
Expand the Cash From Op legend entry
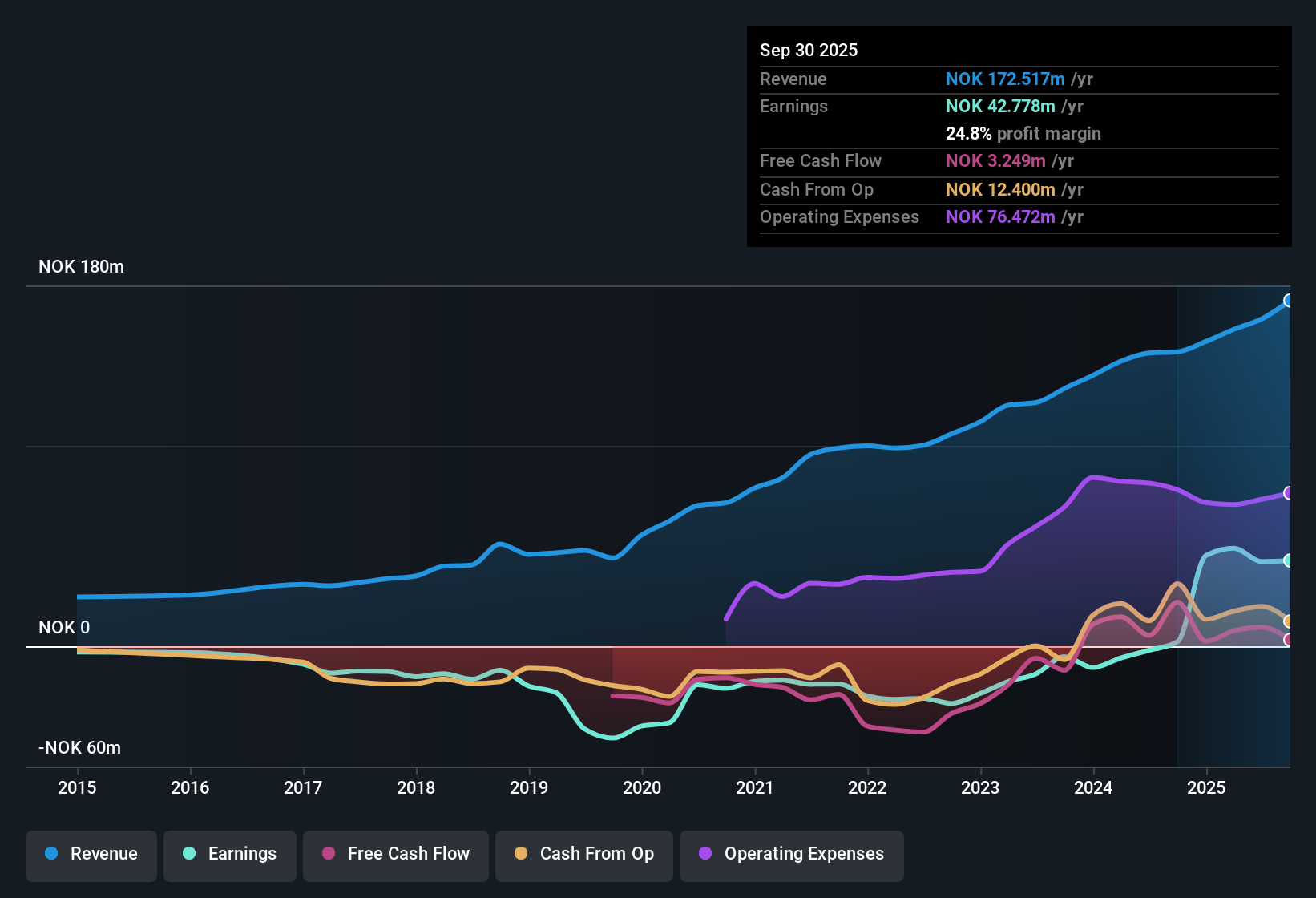pos(583,854)
